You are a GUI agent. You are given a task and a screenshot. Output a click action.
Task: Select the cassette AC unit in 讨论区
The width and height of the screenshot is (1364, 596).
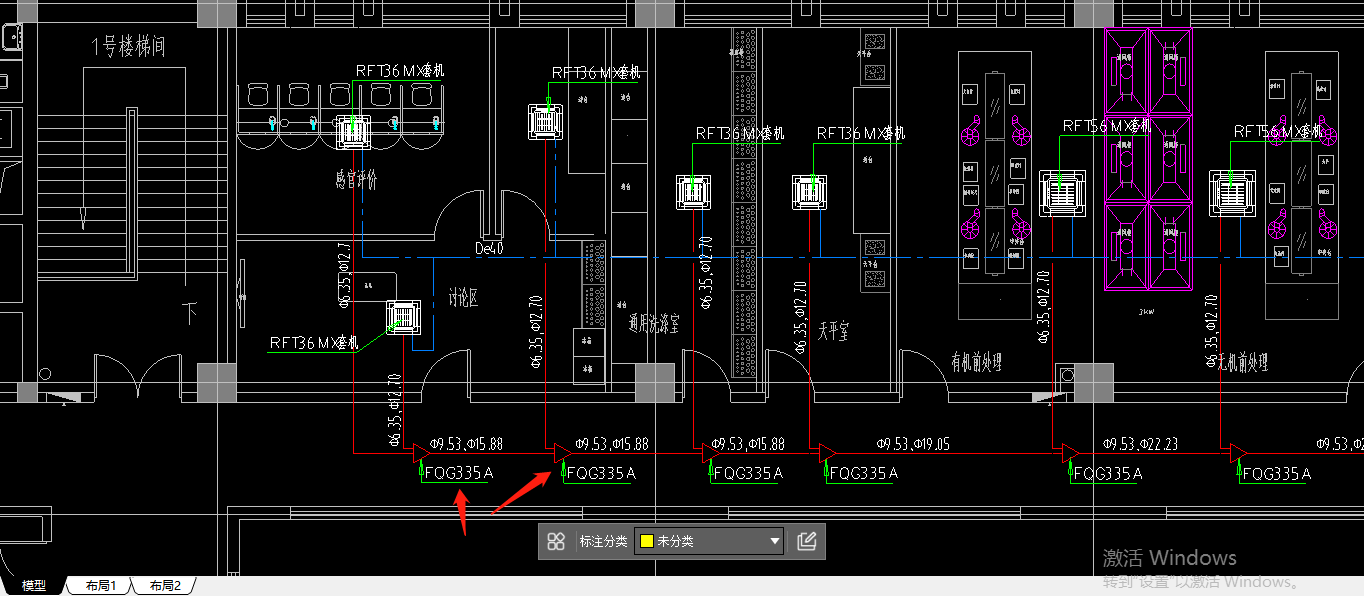(x=404, y=317)
